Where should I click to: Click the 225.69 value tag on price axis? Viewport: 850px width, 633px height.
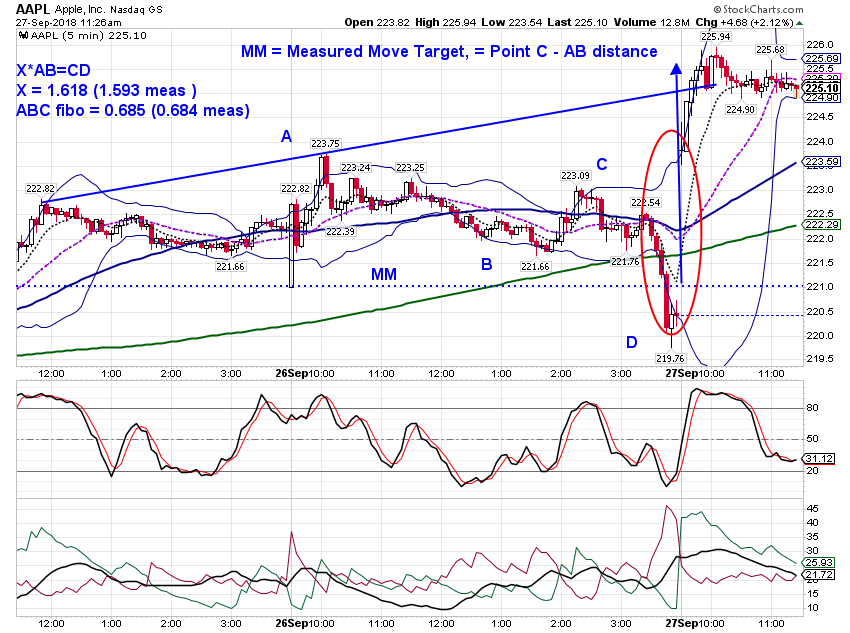pyautogui.click(x=822, y=59)
